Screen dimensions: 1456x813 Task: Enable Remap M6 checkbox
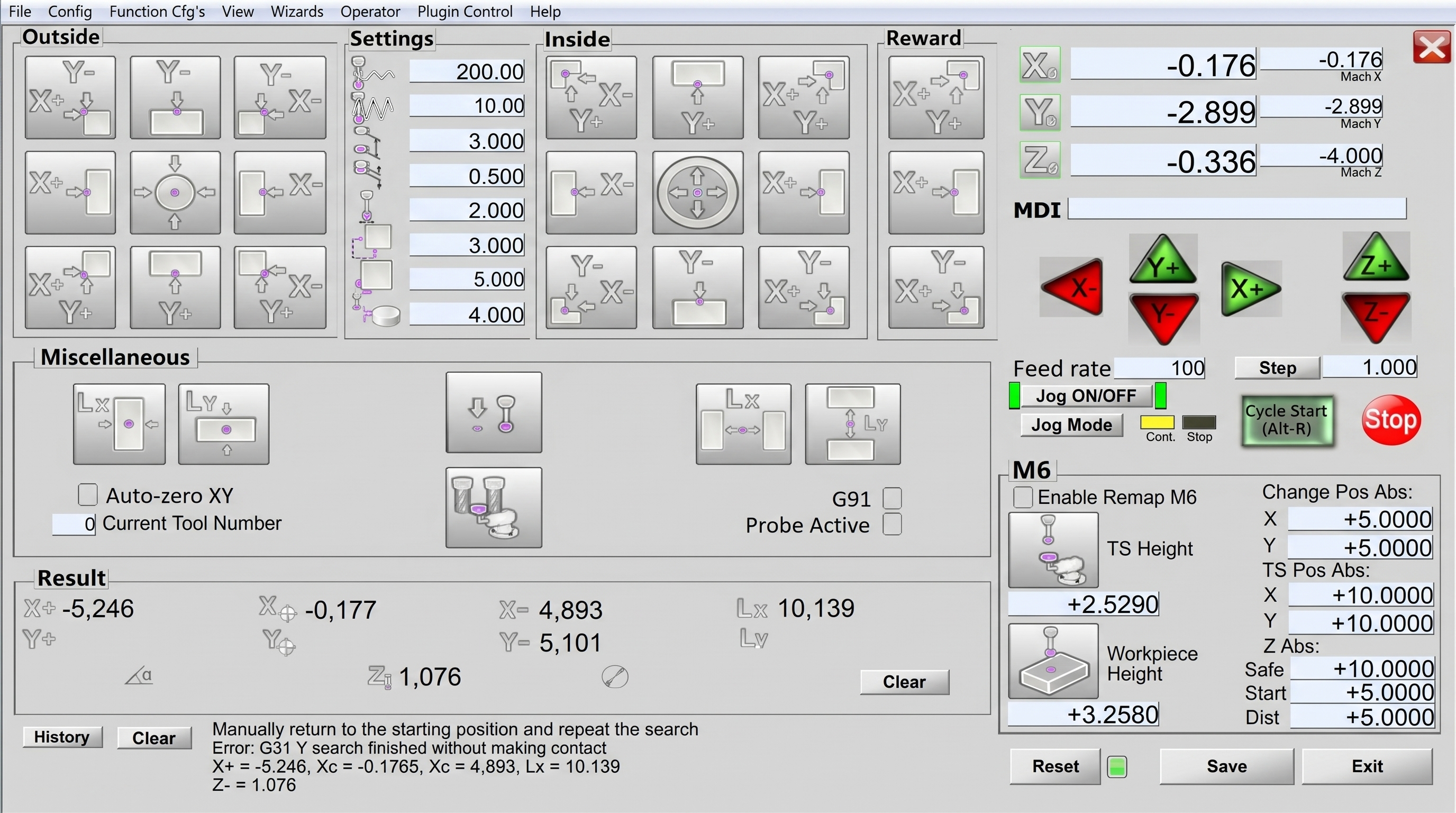tap(1023, 497)
